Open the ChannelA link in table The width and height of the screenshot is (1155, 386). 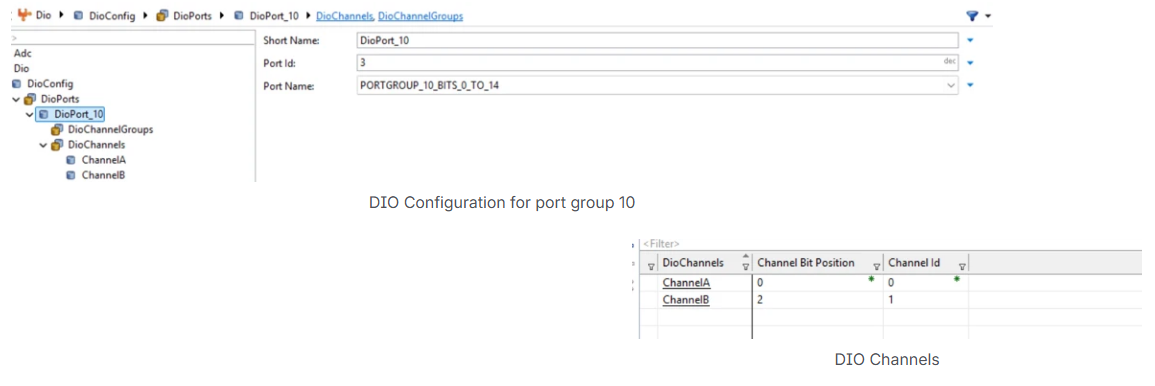point(686,283)
